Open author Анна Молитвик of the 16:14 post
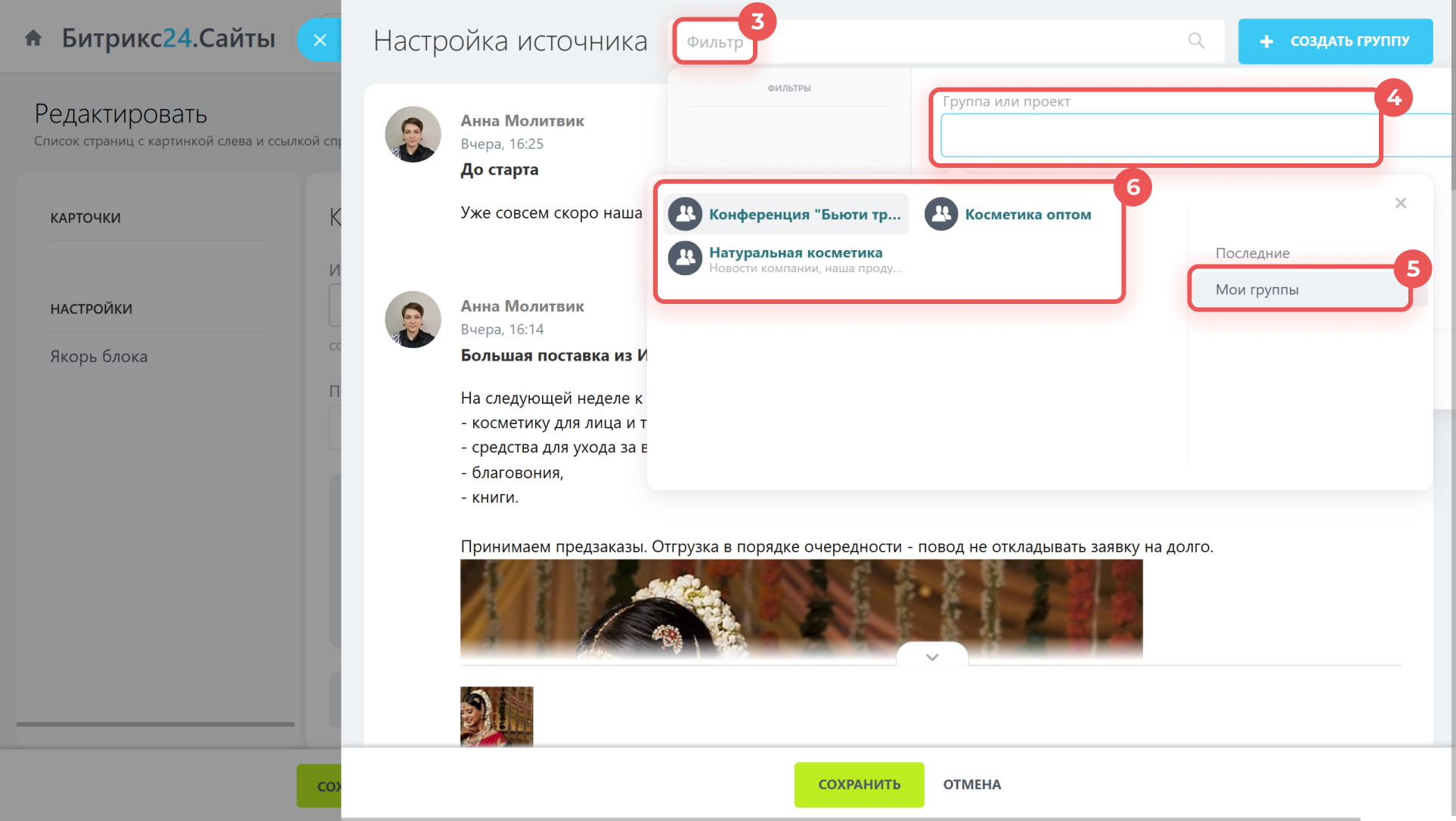Screen dimensions: 1456x821 tap(522, 306)
